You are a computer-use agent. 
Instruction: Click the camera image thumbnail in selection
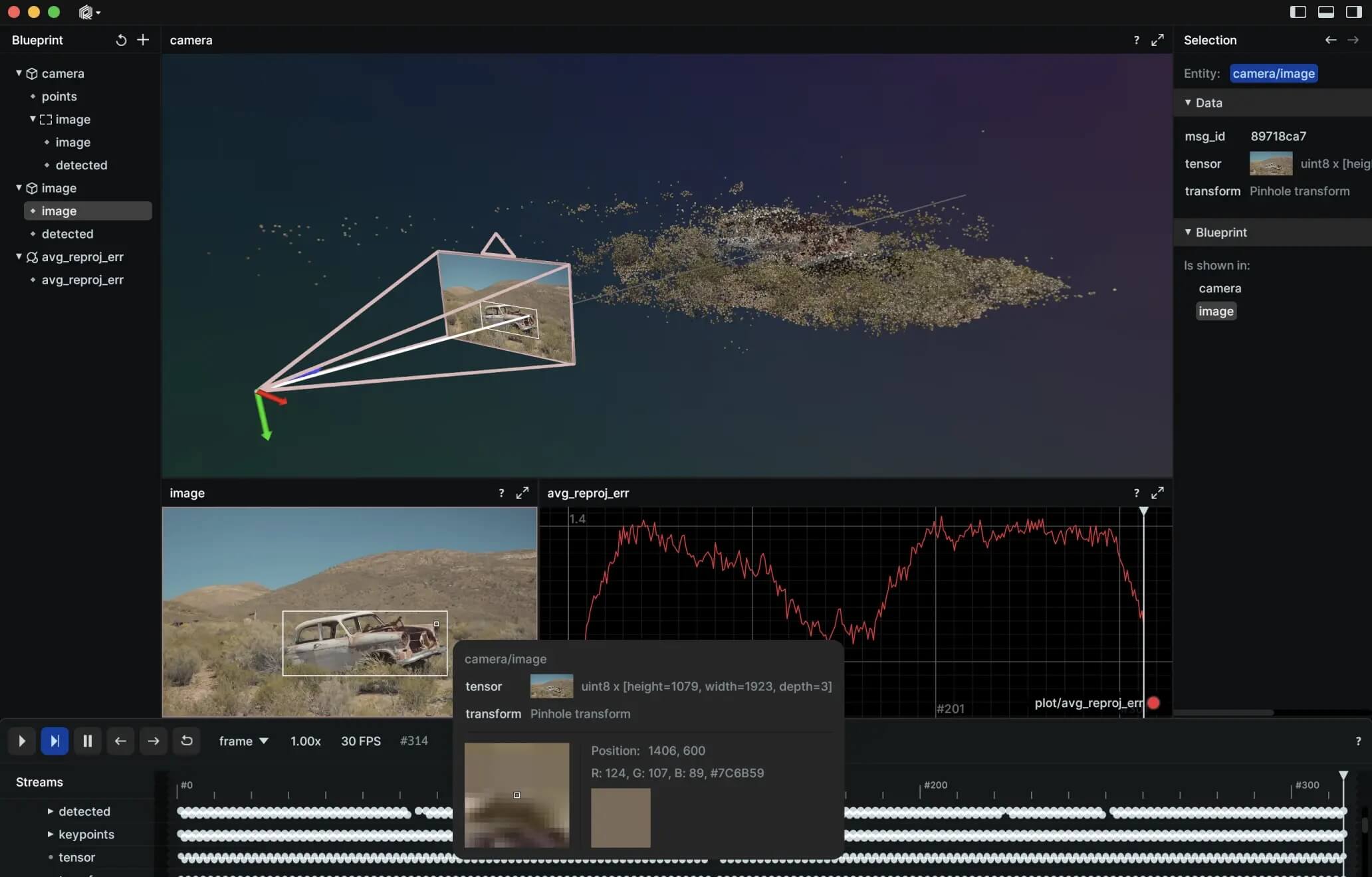pyautogui.click(x=1269, y=163)
